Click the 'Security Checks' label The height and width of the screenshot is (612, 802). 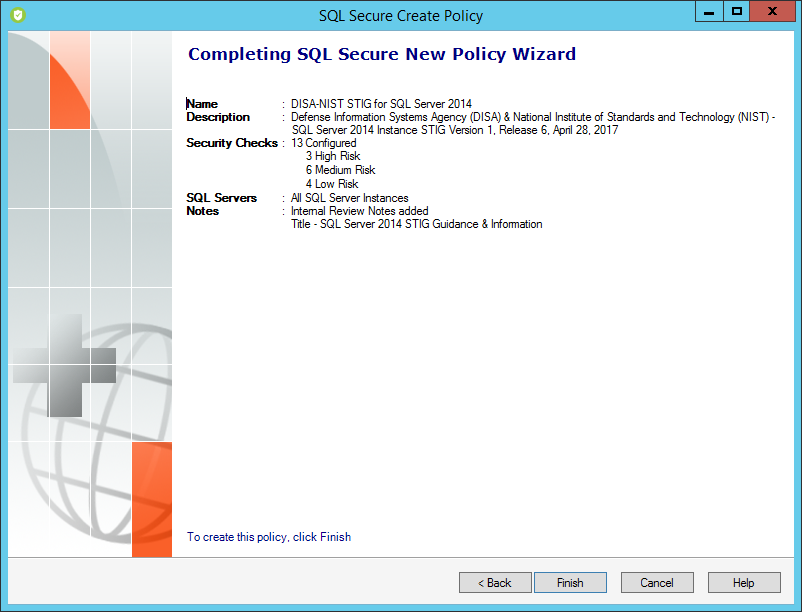(x=232, y=143)
